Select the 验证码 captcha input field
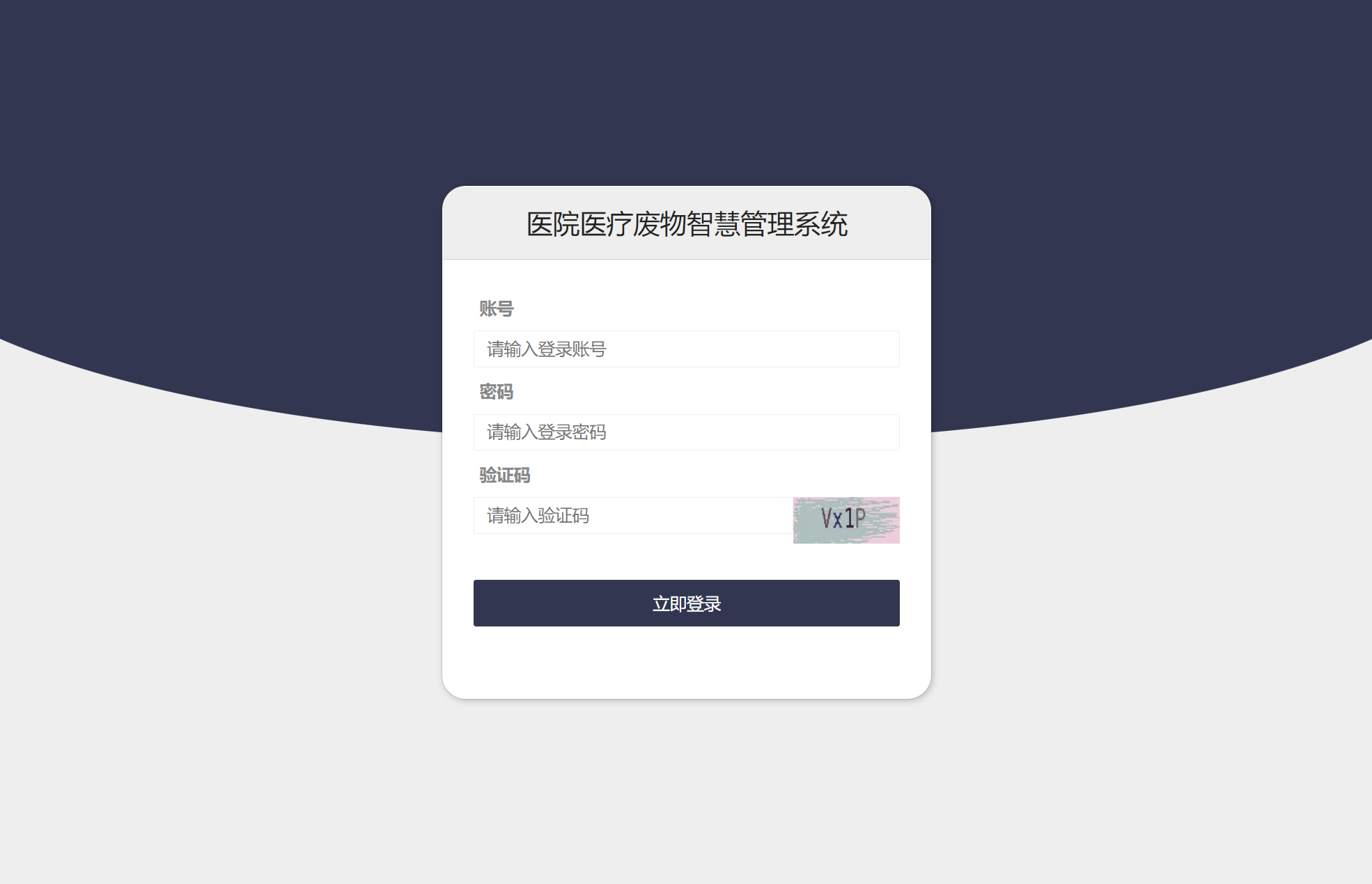The image size is (1372, 884). click(x=633, y=515)
